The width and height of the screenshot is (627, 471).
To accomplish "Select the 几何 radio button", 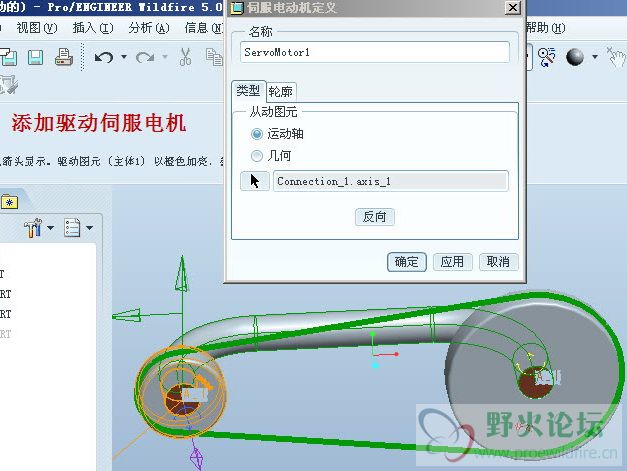I will 257,156.
